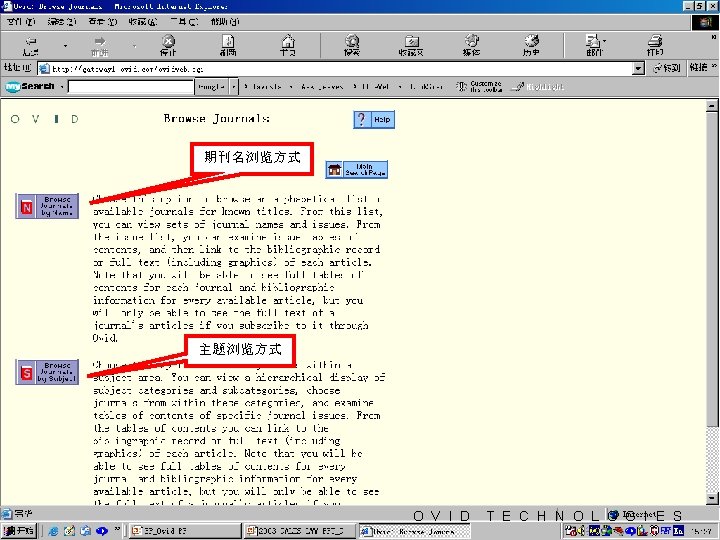Screen dimensions: 720x540
Task: Click the Forward toolbar arrow icon
Action: coord(100,41)
